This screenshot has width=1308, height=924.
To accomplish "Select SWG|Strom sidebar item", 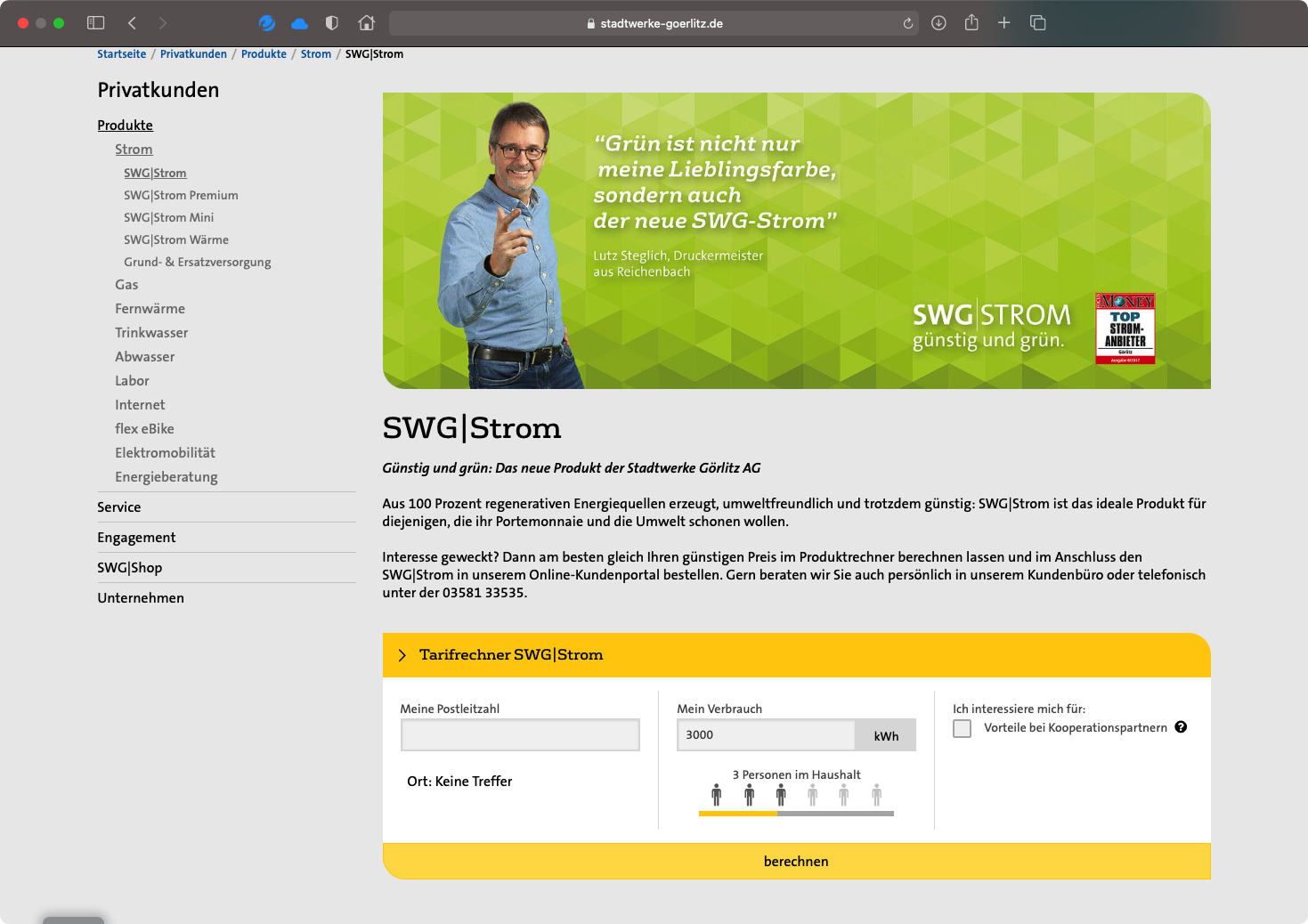I will tap(155, 173).
